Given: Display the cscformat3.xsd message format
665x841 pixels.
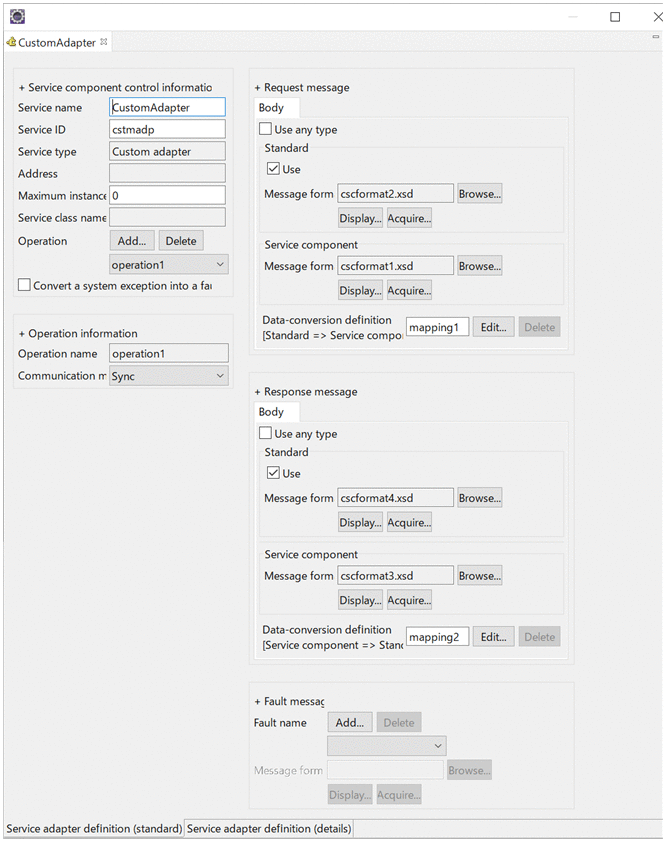Looking at the screenshot, I should point(360,600).
